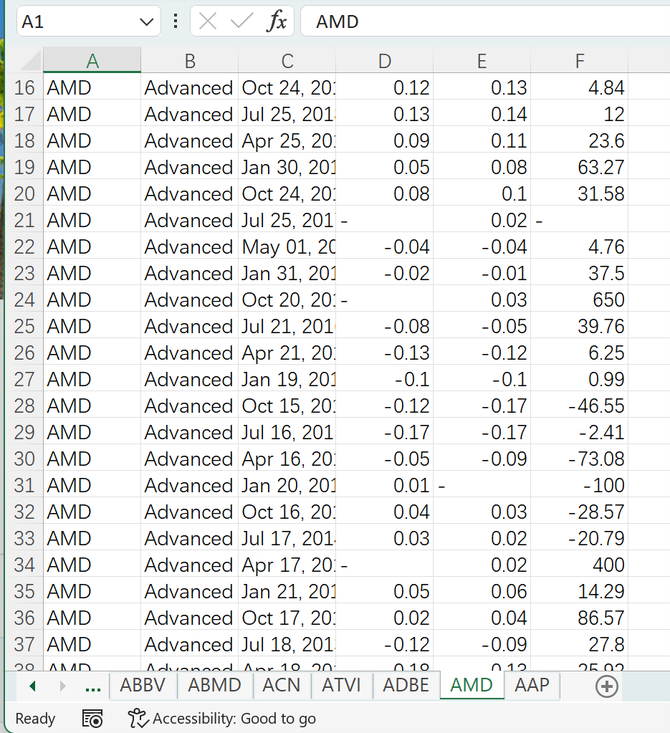Select cell D31 value 0.01
670x733 pixels.
(x=384, y=485)
